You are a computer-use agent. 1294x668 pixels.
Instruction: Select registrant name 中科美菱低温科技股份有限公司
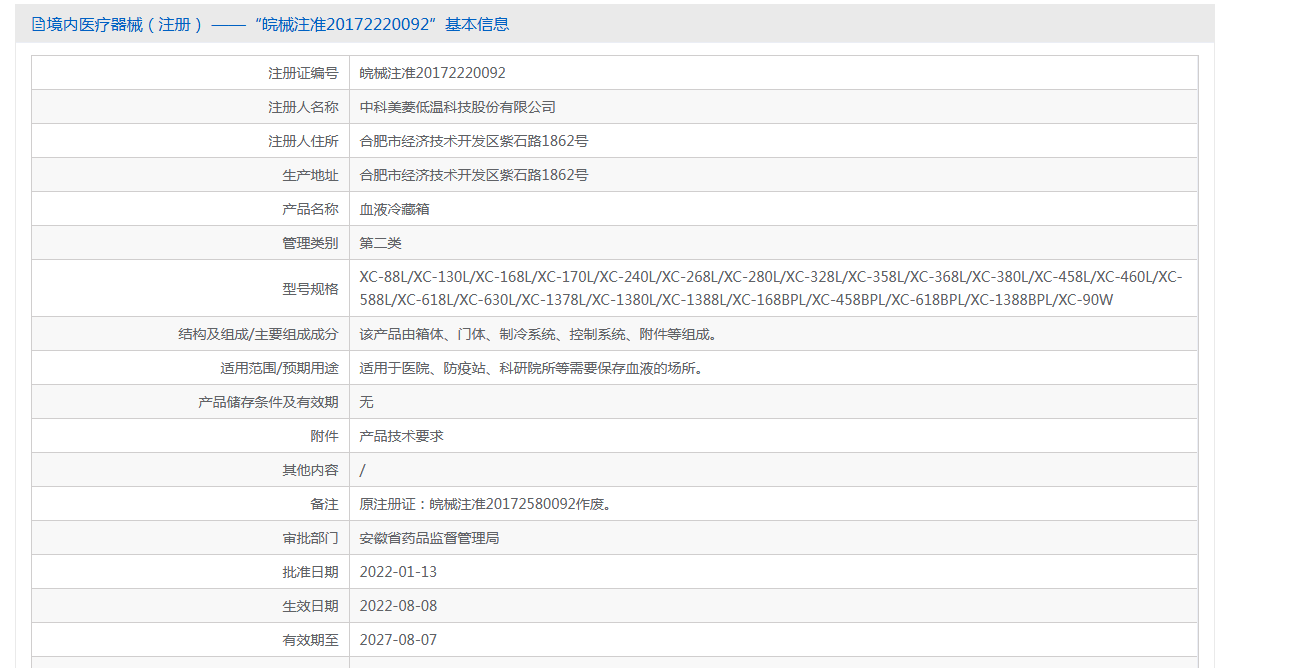pyautogui.click(x=458, y=107)
